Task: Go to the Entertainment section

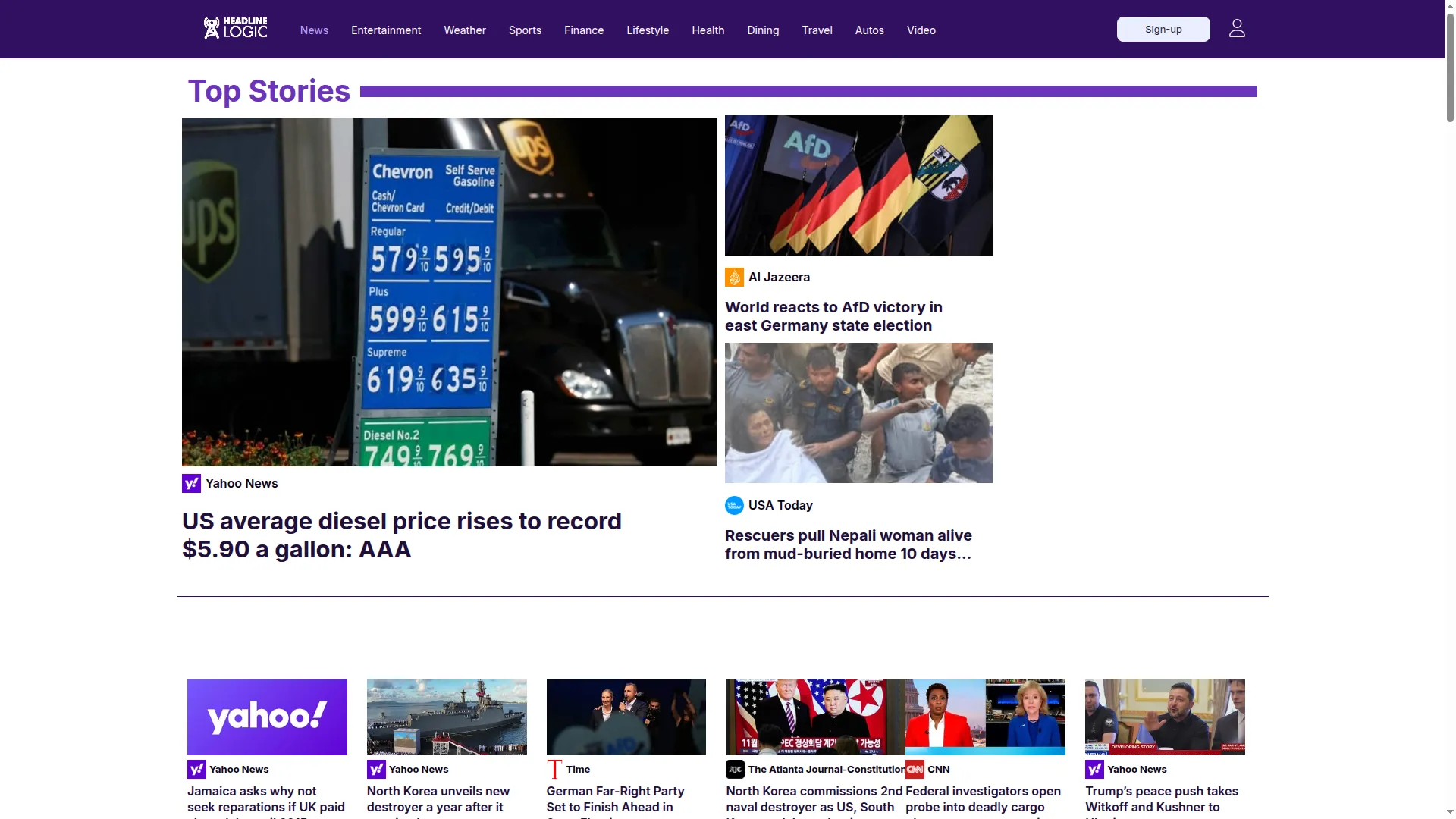Action: click(x=386, y=30)
